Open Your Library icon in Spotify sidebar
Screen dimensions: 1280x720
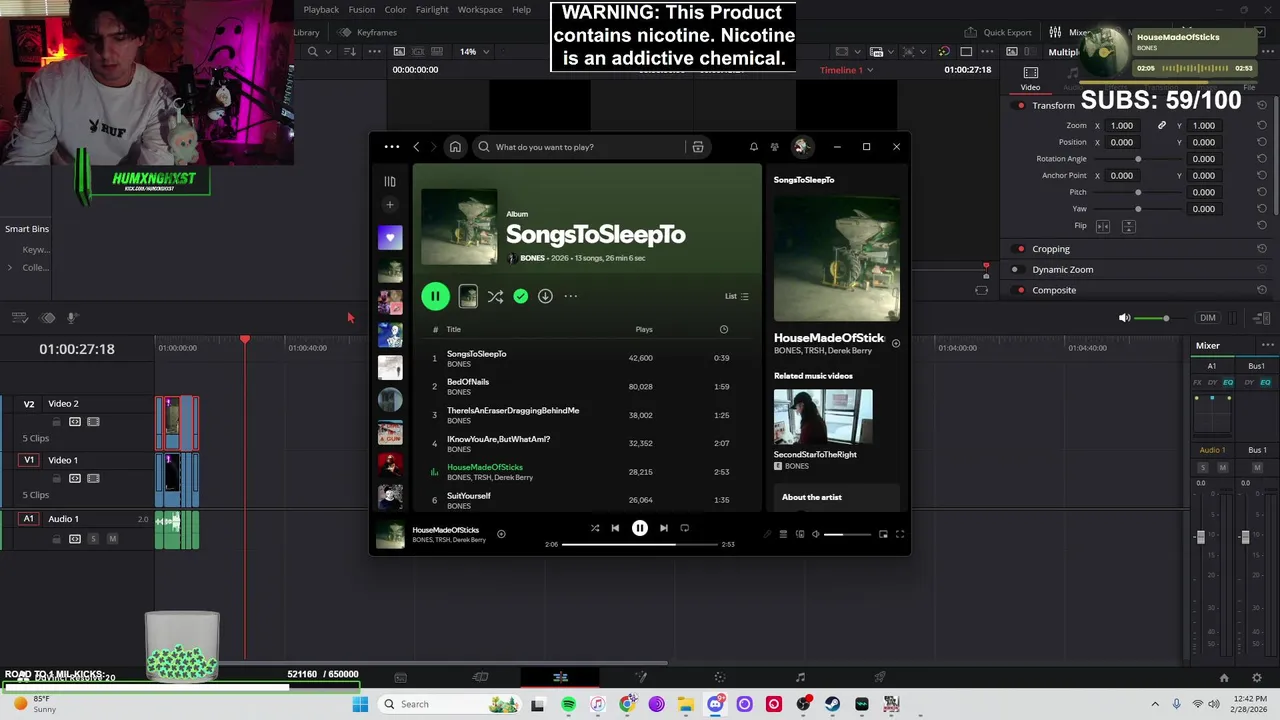[x=390, y=182]
